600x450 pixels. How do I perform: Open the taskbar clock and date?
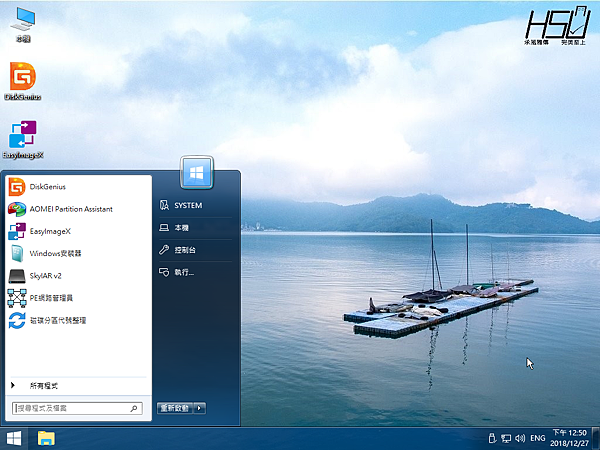click(x=569, y=438)
